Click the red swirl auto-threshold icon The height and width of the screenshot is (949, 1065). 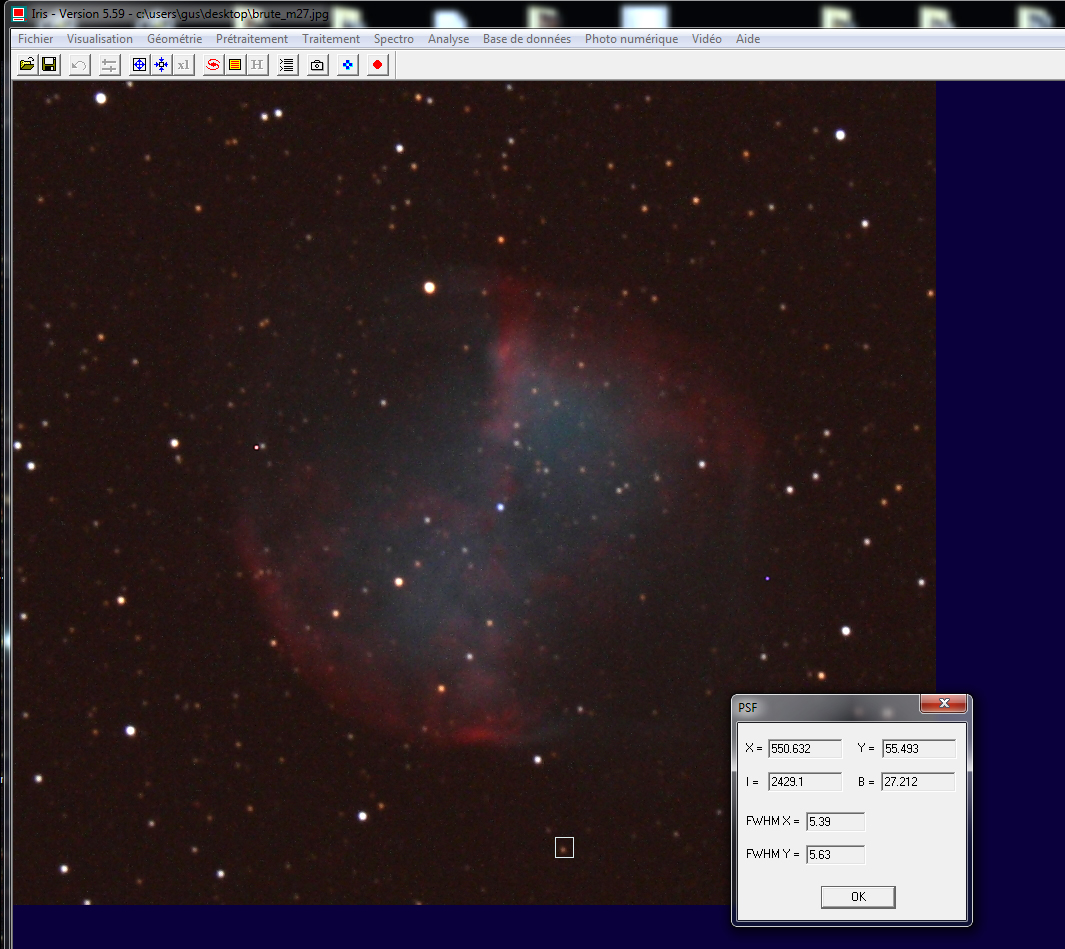pos(213,65)
